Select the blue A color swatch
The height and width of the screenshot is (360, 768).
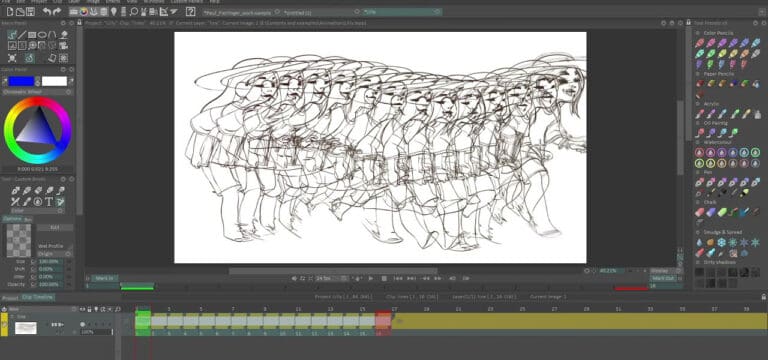21,81
